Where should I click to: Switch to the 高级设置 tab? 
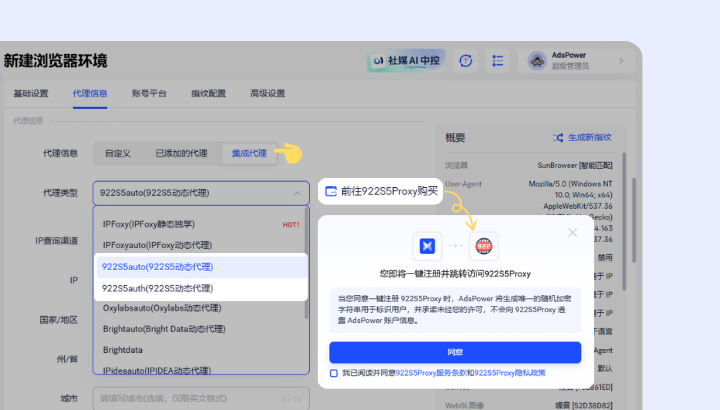click(268, 94)
